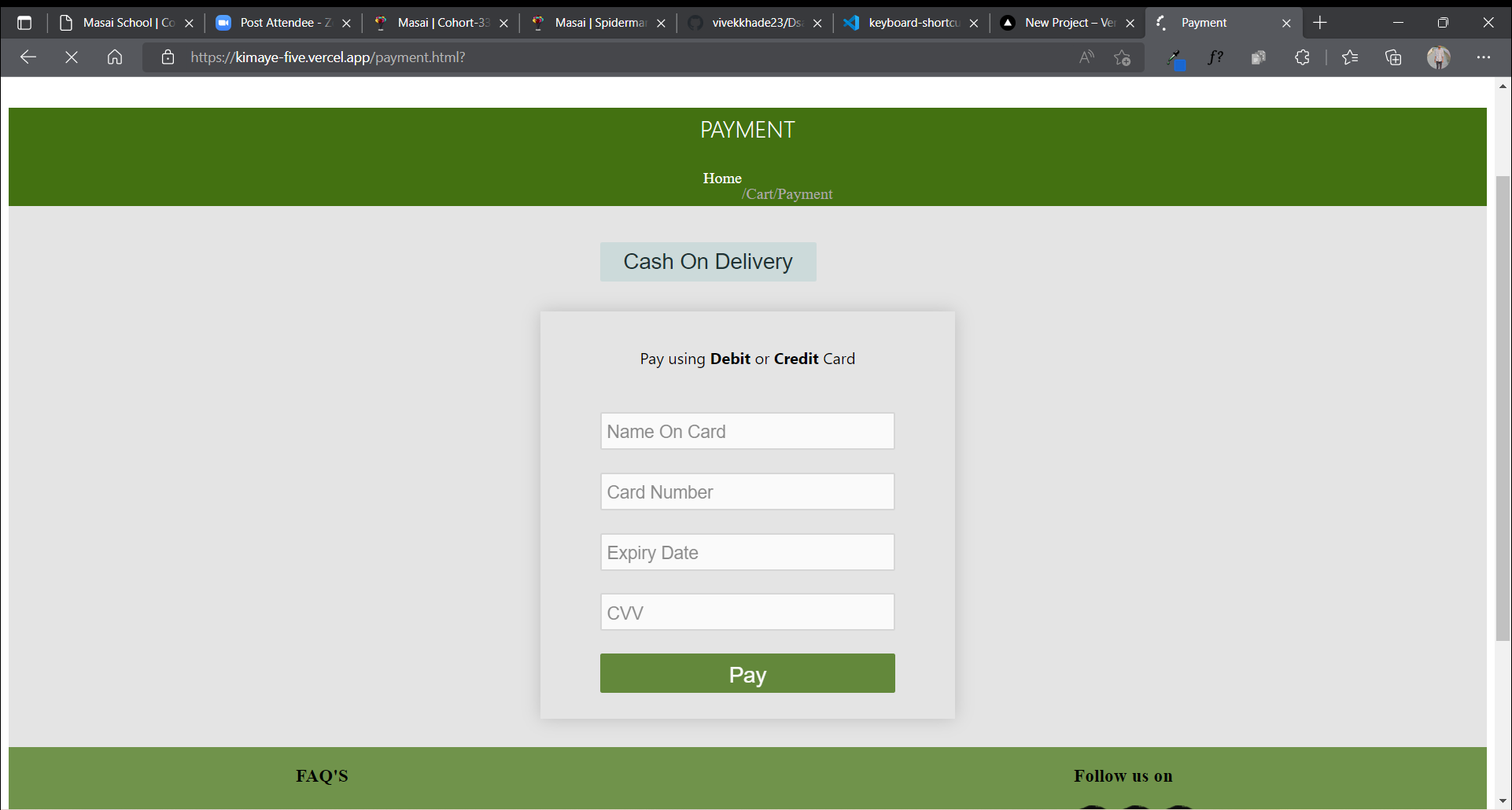1512x810 pixels.
Task: Click the Follow us on footer heading
Action: [1123, 776]
